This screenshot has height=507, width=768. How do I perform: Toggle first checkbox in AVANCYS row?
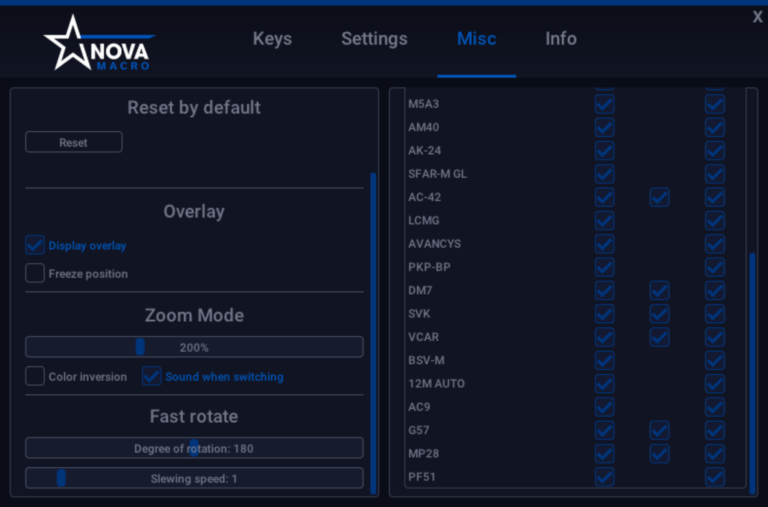click(x=605, y=244)
